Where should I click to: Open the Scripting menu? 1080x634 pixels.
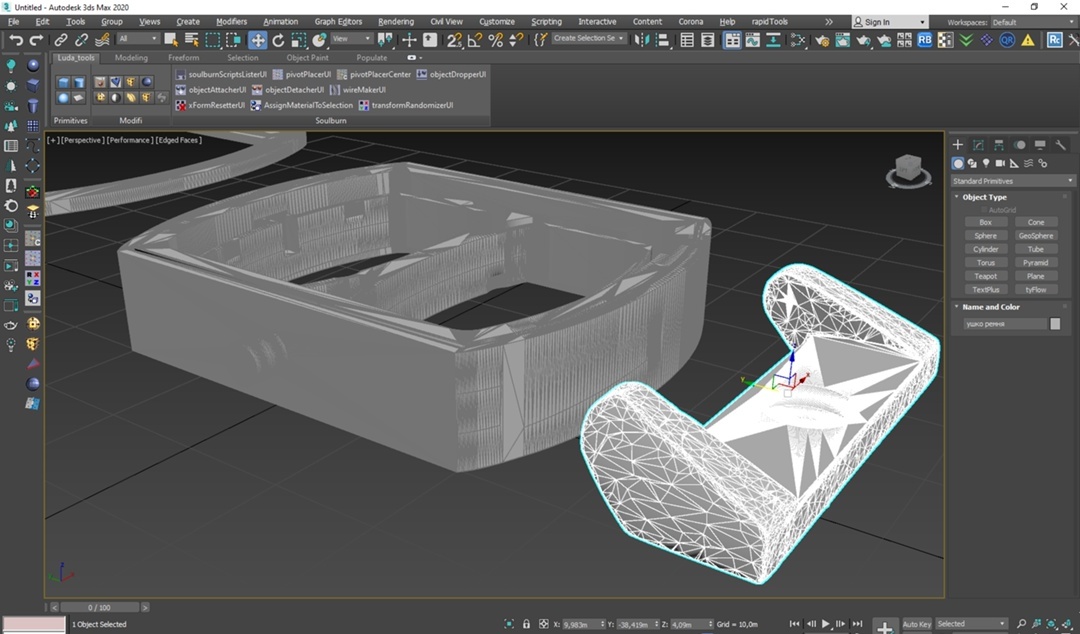(x=546, y=21)
